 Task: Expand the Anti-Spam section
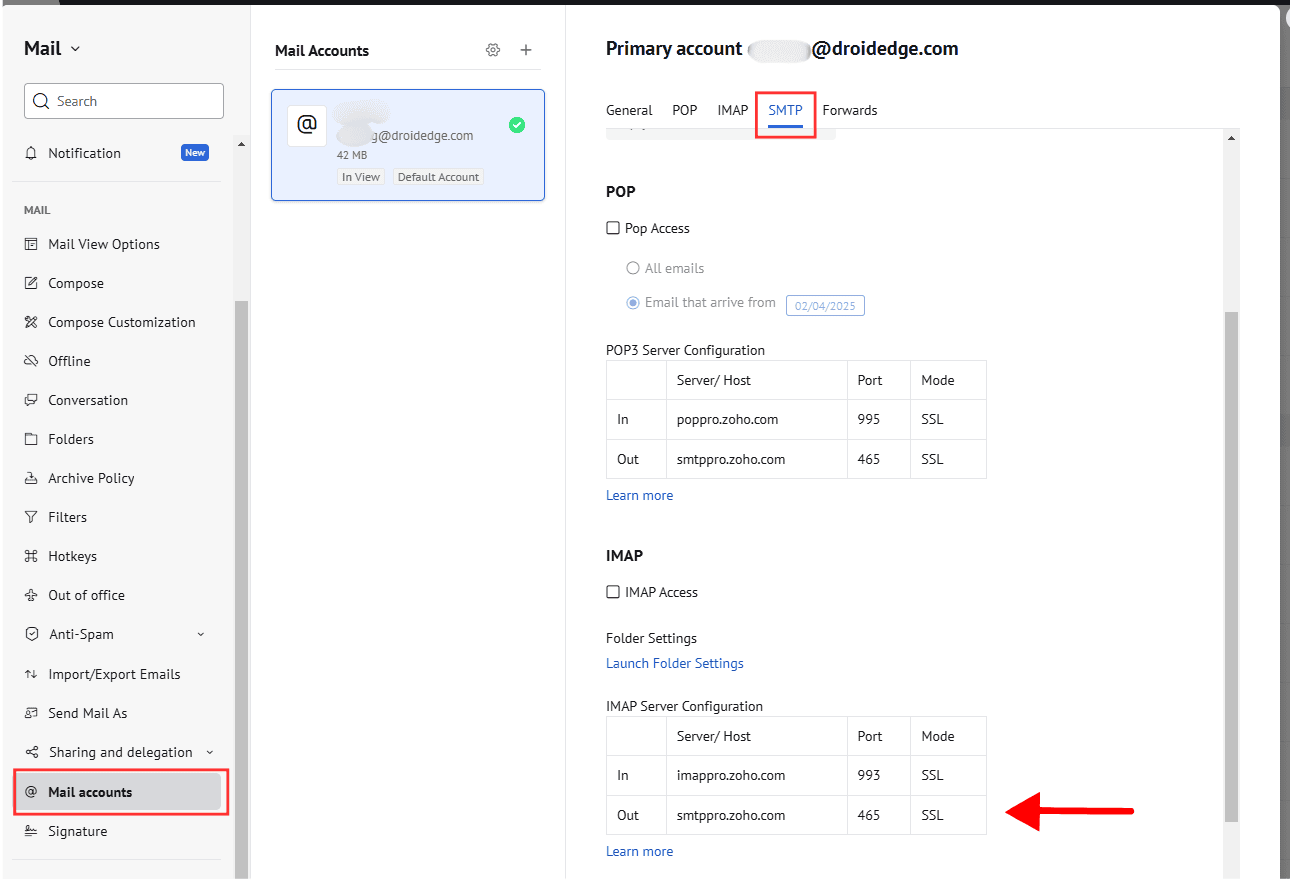point(201,634)
